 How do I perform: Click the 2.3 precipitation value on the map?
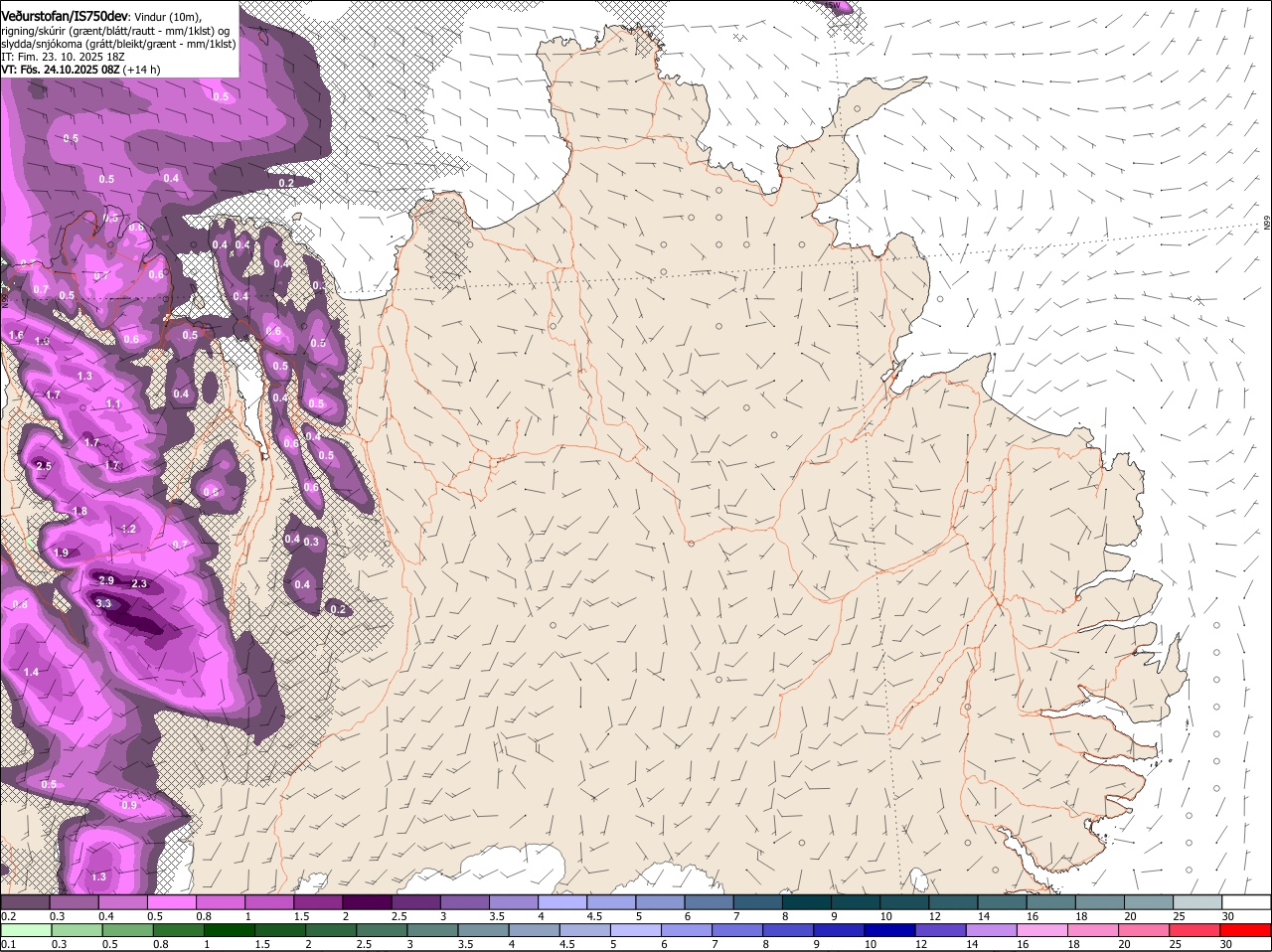point(139,583)
